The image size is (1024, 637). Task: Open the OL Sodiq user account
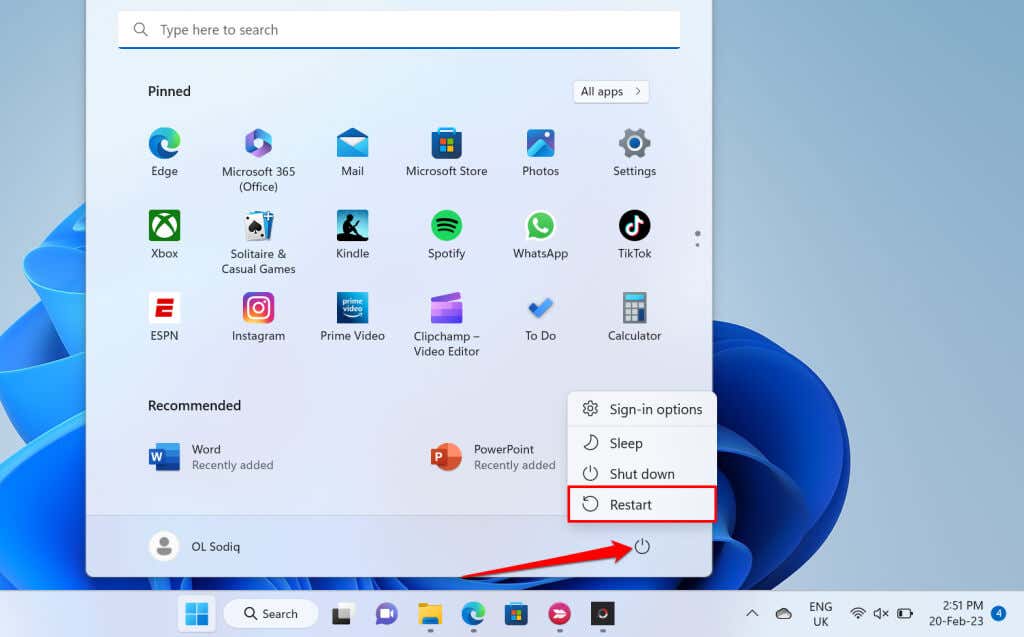point(195,546)
